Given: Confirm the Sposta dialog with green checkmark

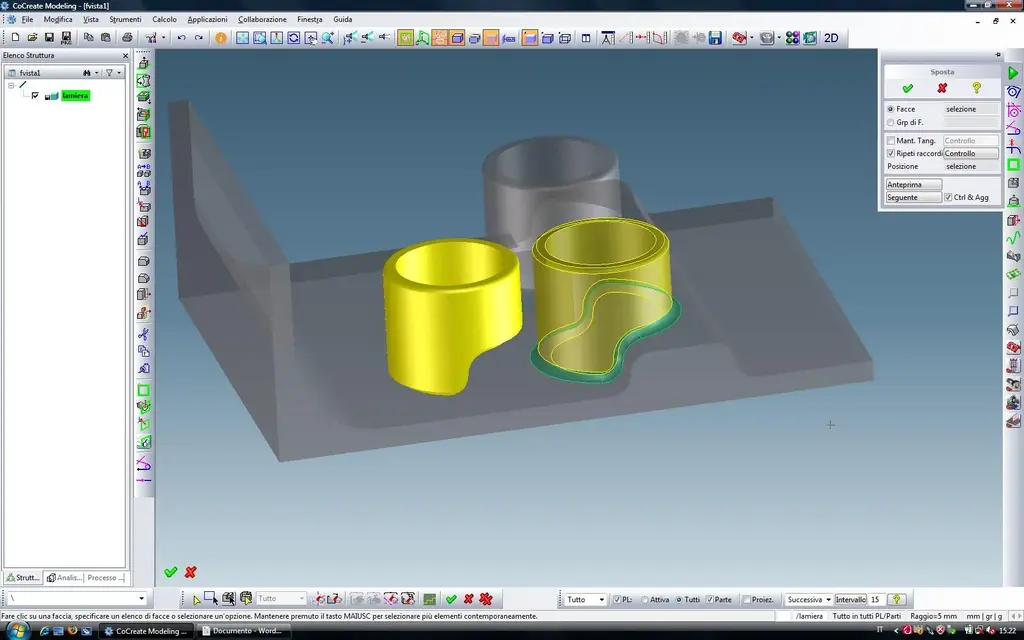Looking at the screenshot, I should pos(908,88).
